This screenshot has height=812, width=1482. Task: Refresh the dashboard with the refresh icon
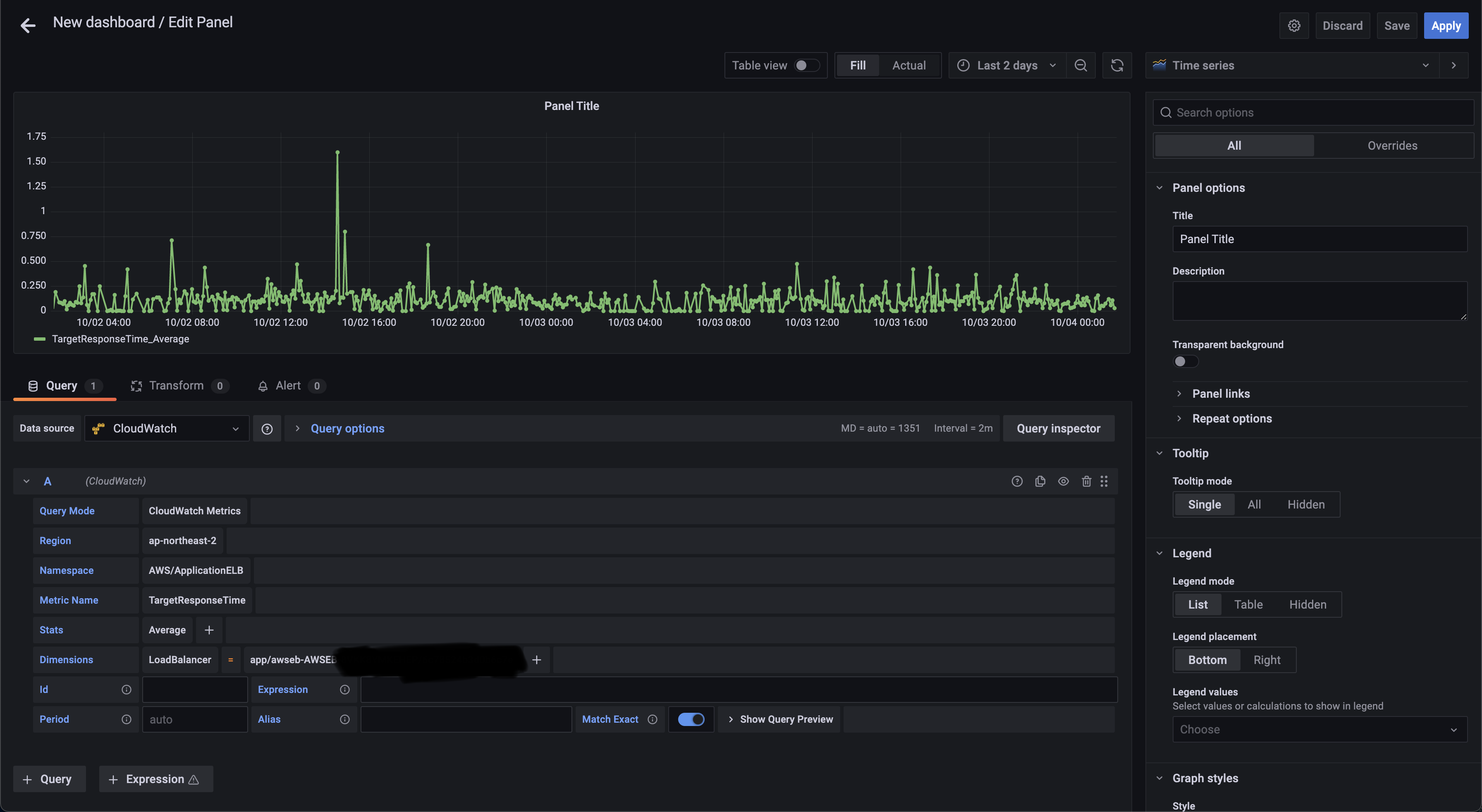click(1117, 66)
